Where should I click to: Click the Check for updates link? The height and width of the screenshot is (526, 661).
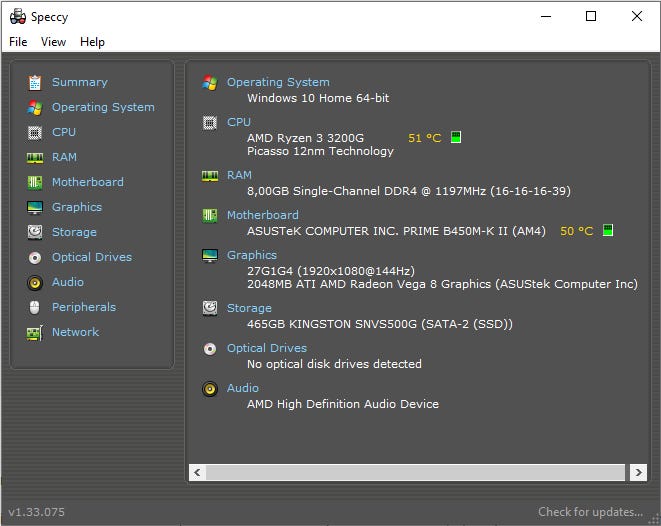coord(590,512)
